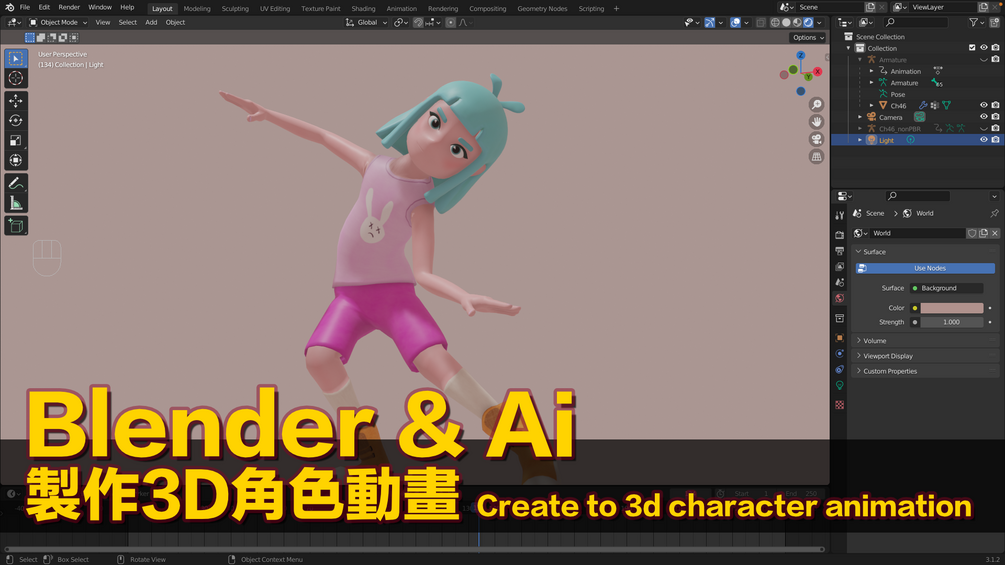Switch perspective/orthographic grid icon
The image size is (1005, 565).
(x=816, y=156)
